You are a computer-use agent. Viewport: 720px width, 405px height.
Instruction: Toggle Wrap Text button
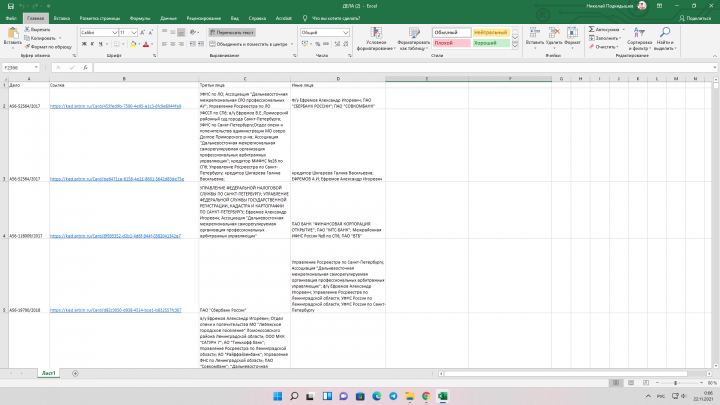[232, 33]
